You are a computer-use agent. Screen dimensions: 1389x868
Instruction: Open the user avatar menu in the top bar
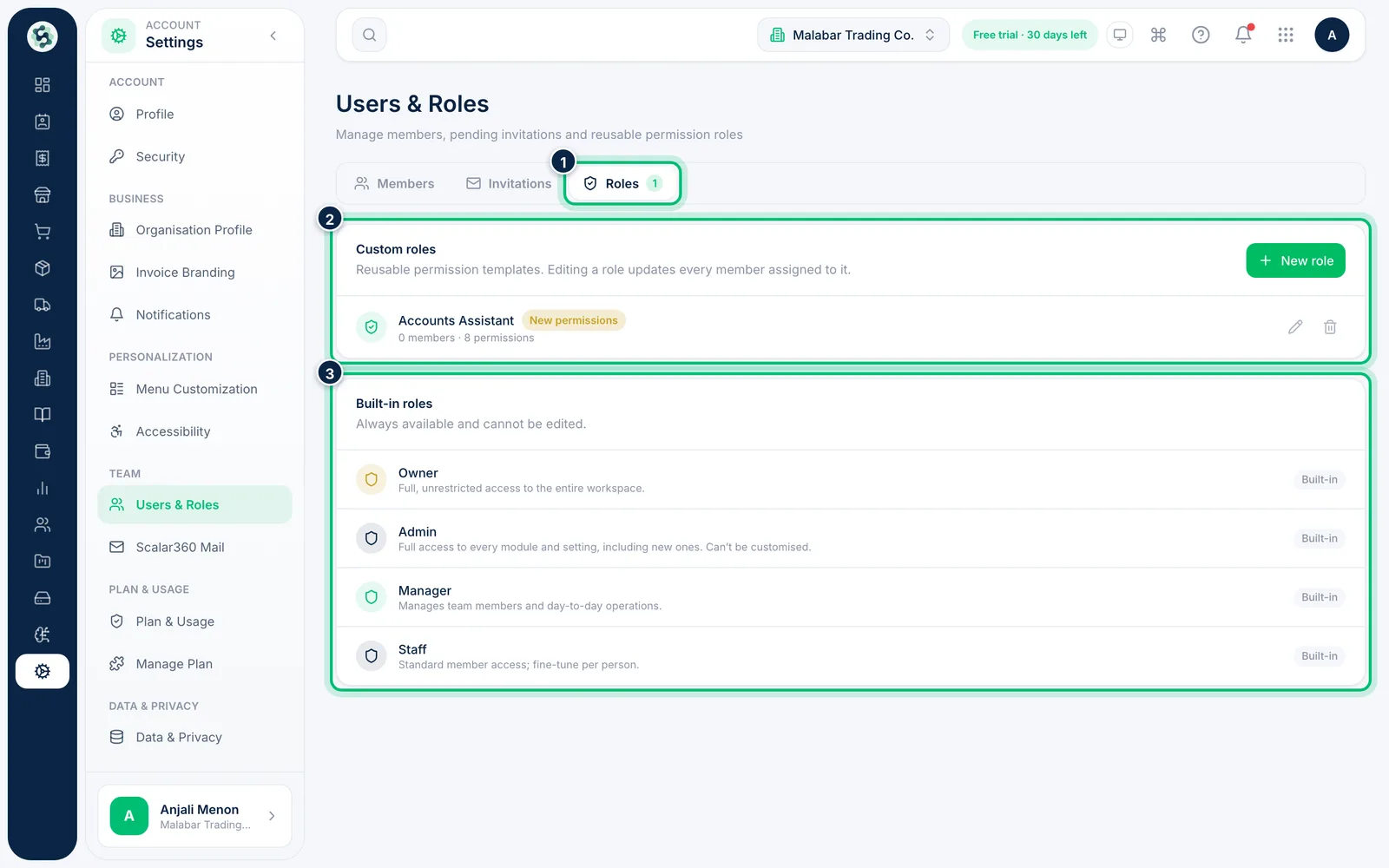(x=1332, y=35)
